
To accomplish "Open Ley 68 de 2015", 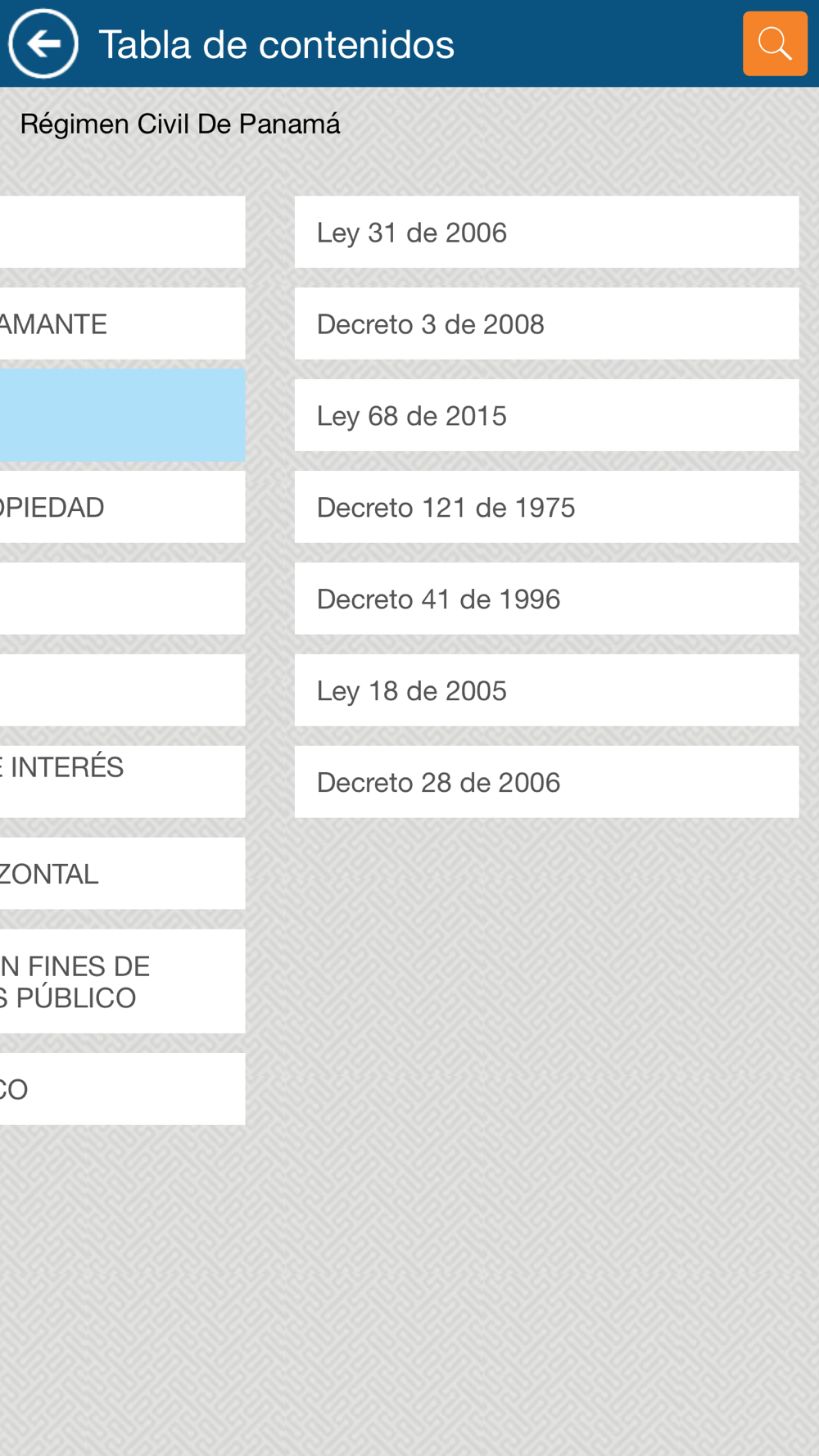I will click(546, 415).
